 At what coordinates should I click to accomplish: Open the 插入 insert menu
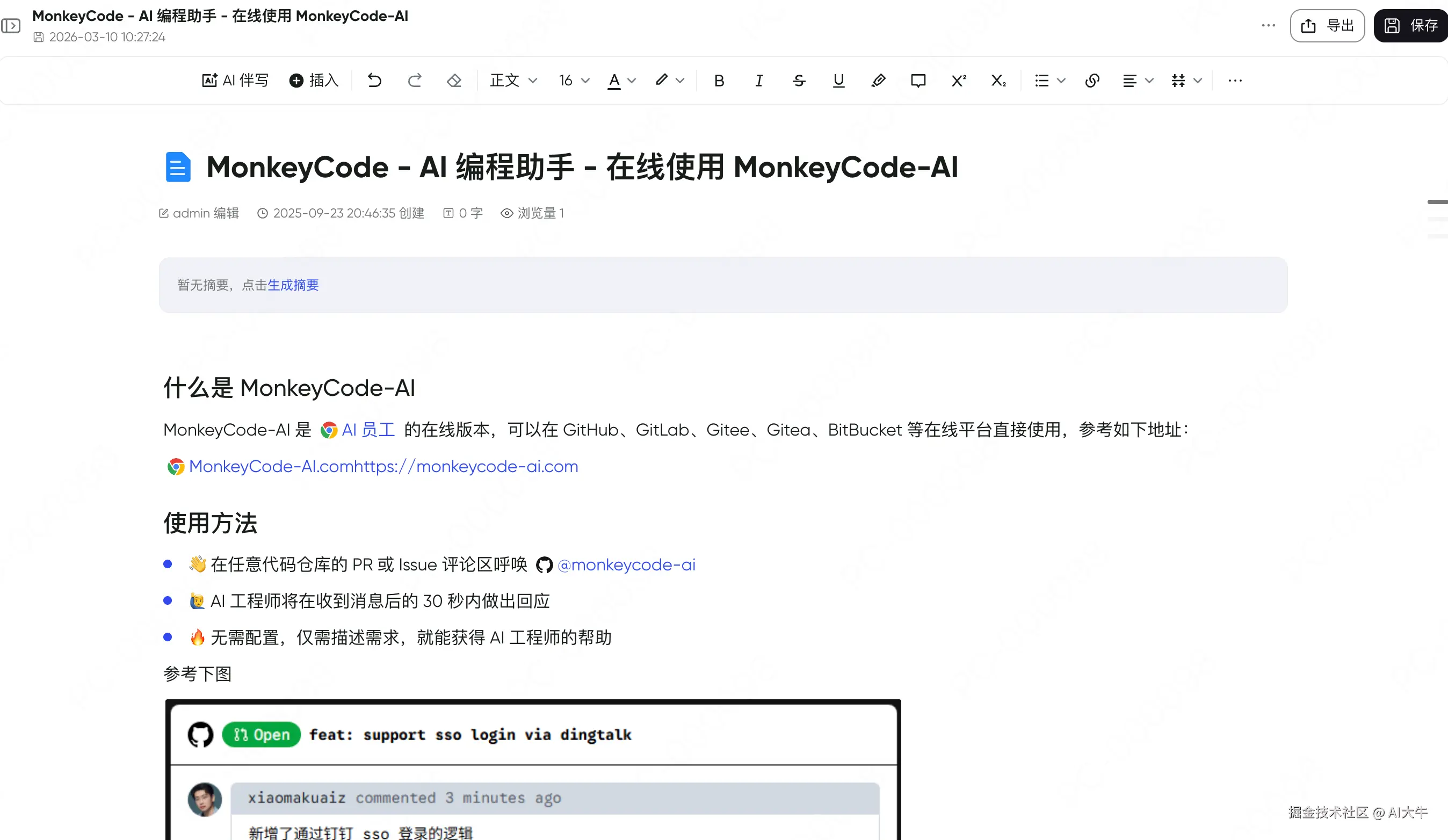click(x=314, y=81)
